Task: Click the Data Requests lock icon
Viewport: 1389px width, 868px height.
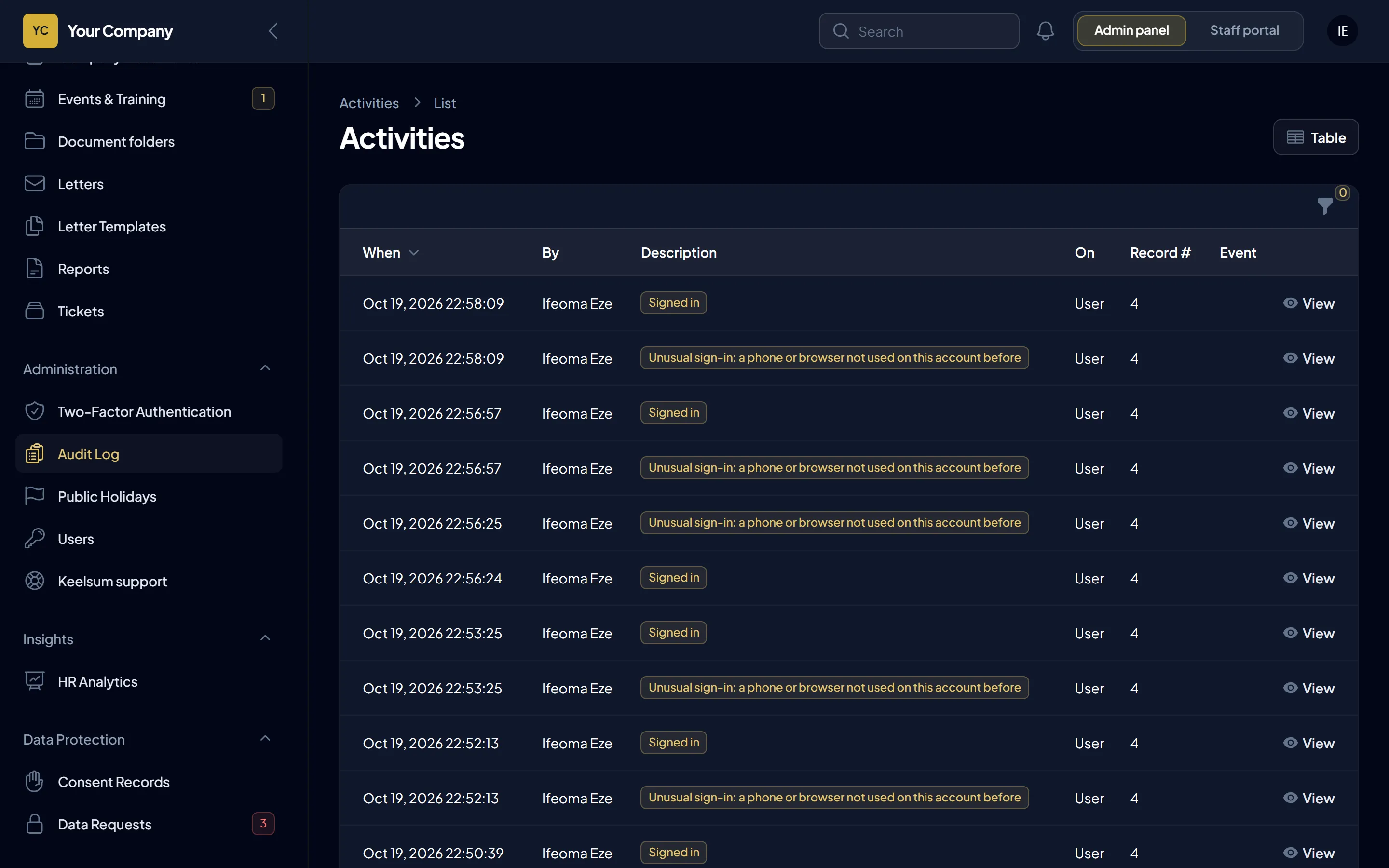Action: click(34, 824)
